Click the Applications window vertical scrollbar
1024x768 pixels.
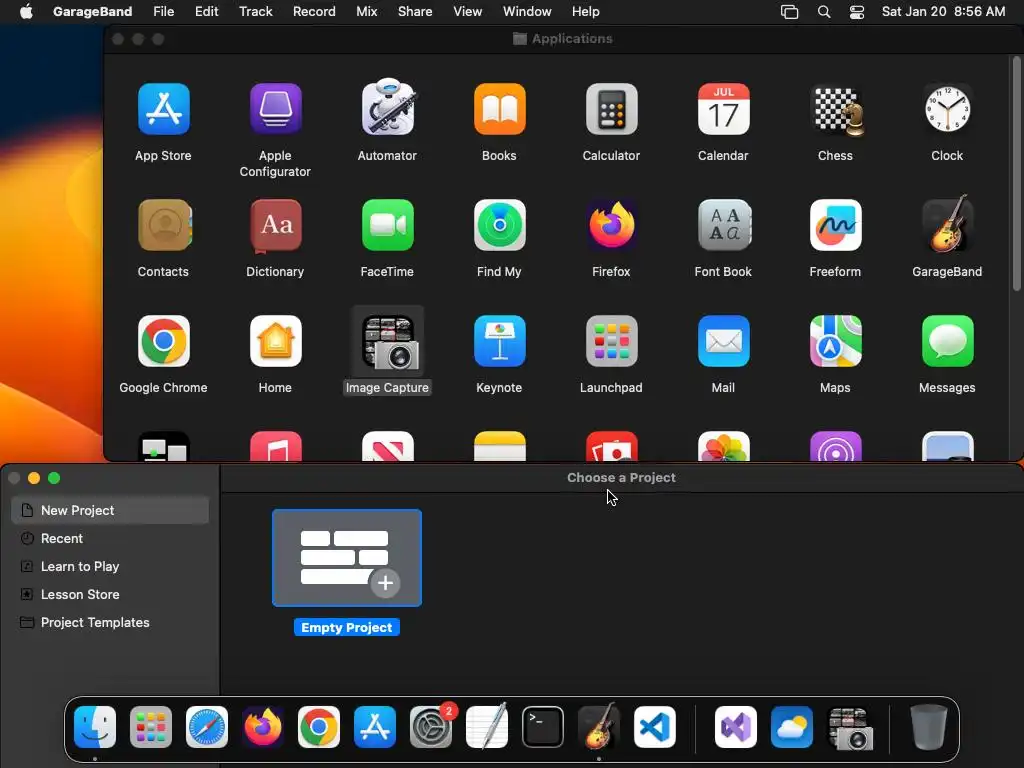1016,174
